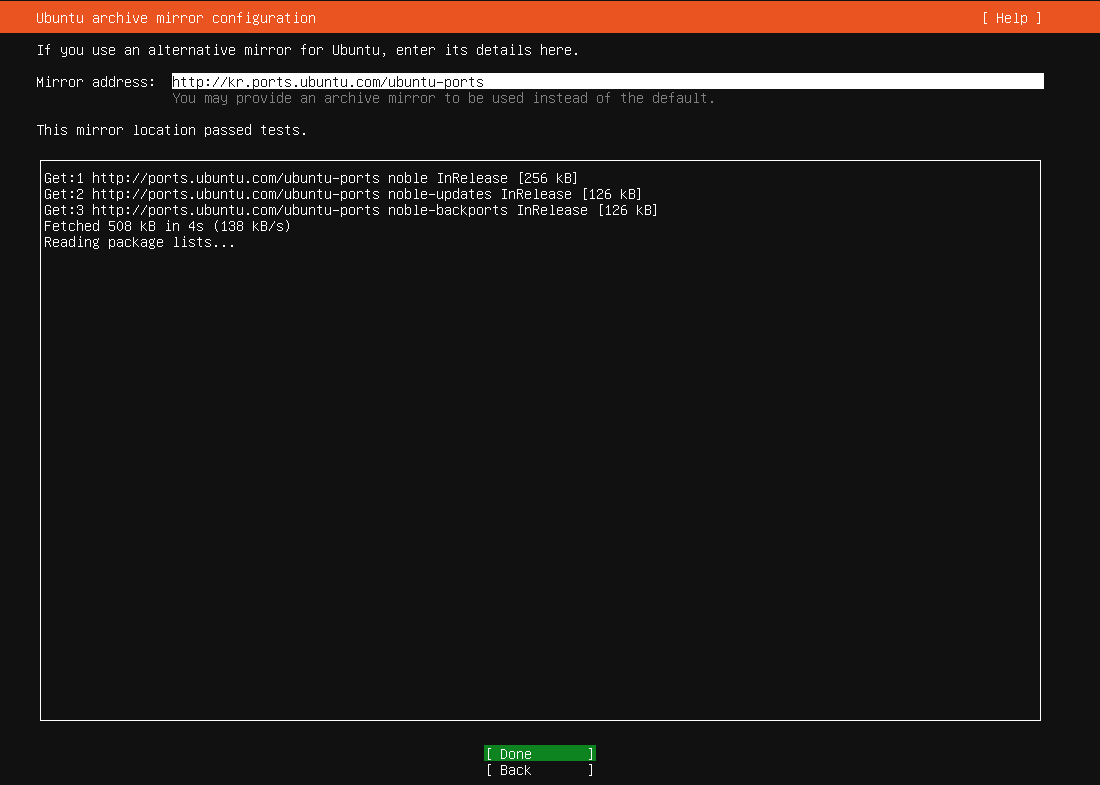1100x785 pixels.
Task: Click the 'Reading package lists...' line
Action: click(140, 243)
